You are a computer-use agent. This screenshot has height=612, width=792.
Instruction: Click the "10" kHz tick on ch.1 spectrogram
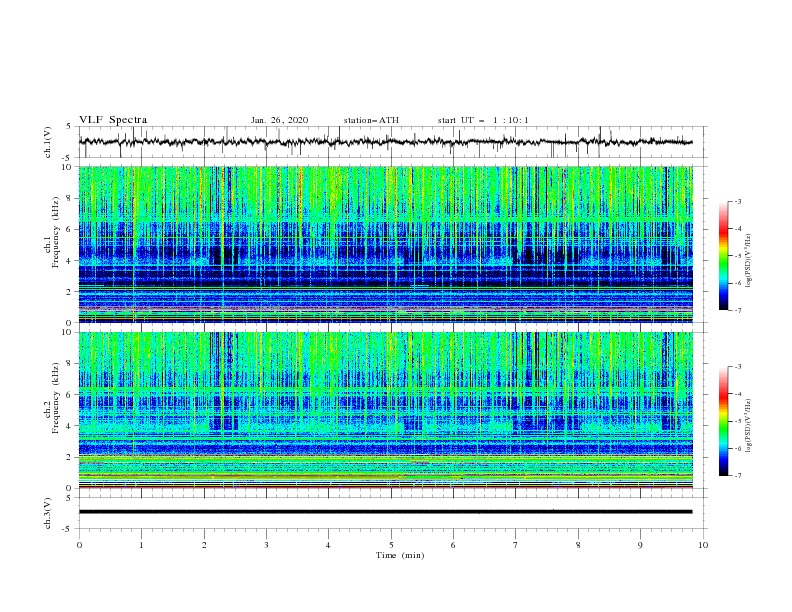pos(68,167)
